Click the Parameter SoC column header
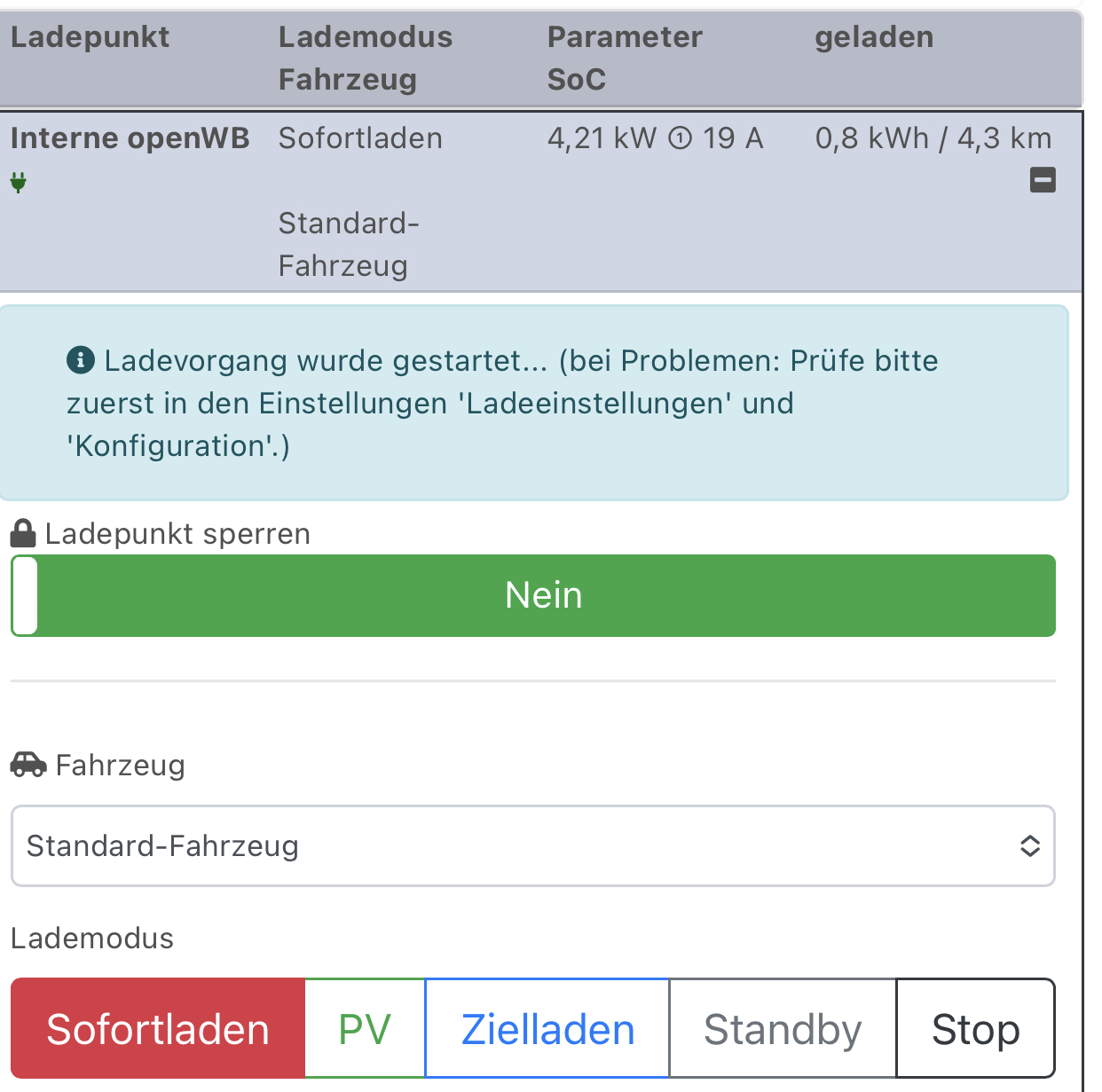 point(625,59)
